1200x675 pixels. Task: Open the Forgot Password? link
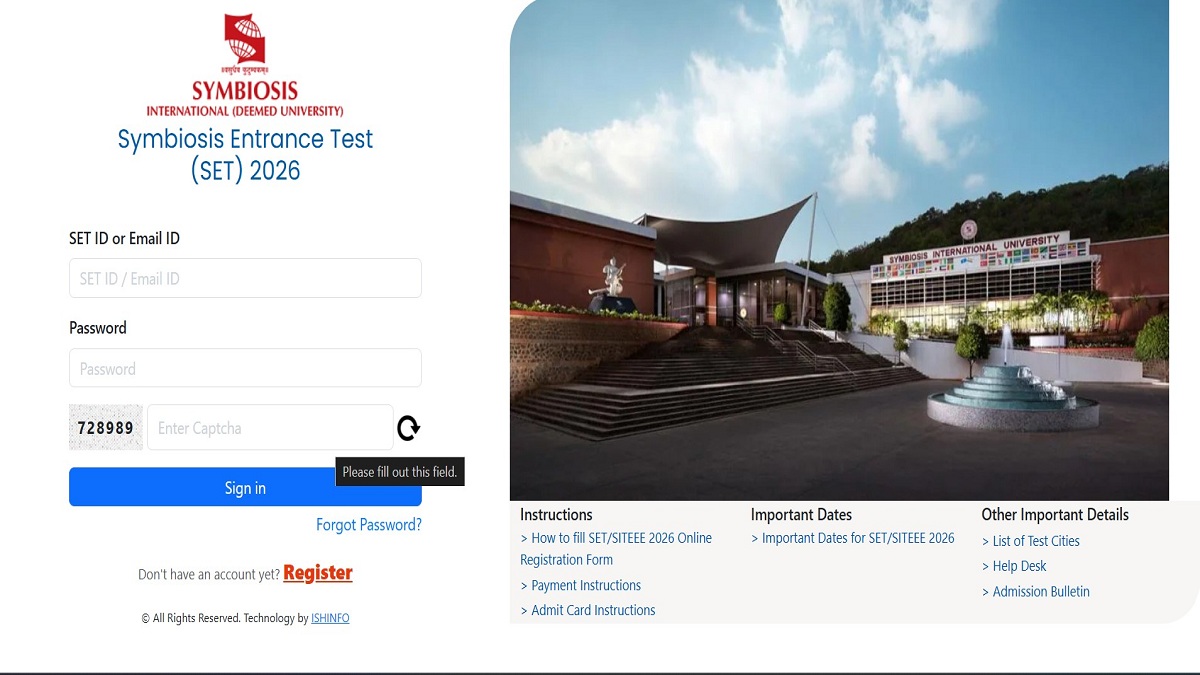(369, 525)
